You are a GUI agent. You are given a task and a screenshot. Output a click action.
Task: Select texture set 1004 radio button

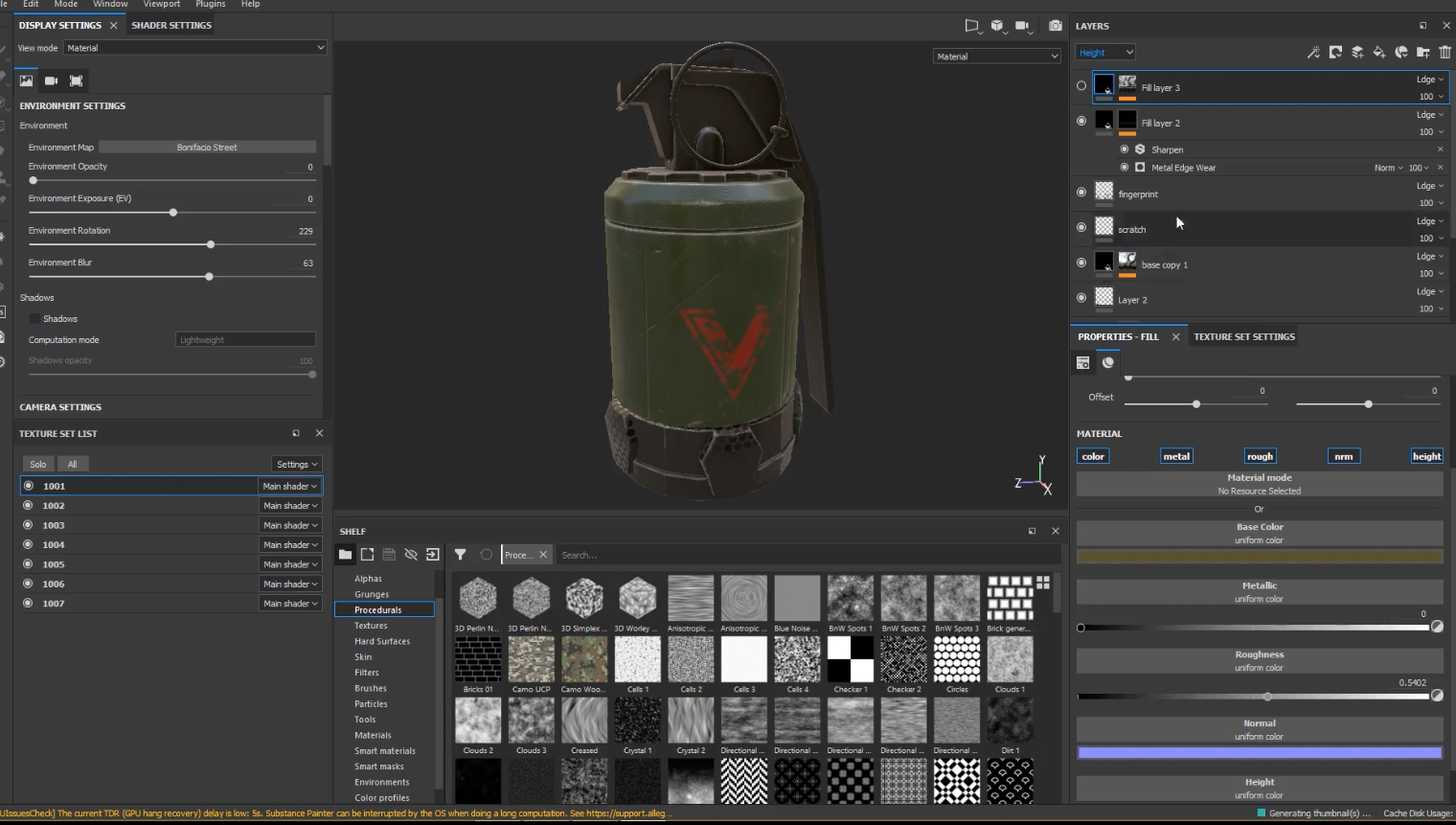coord(28,544)
